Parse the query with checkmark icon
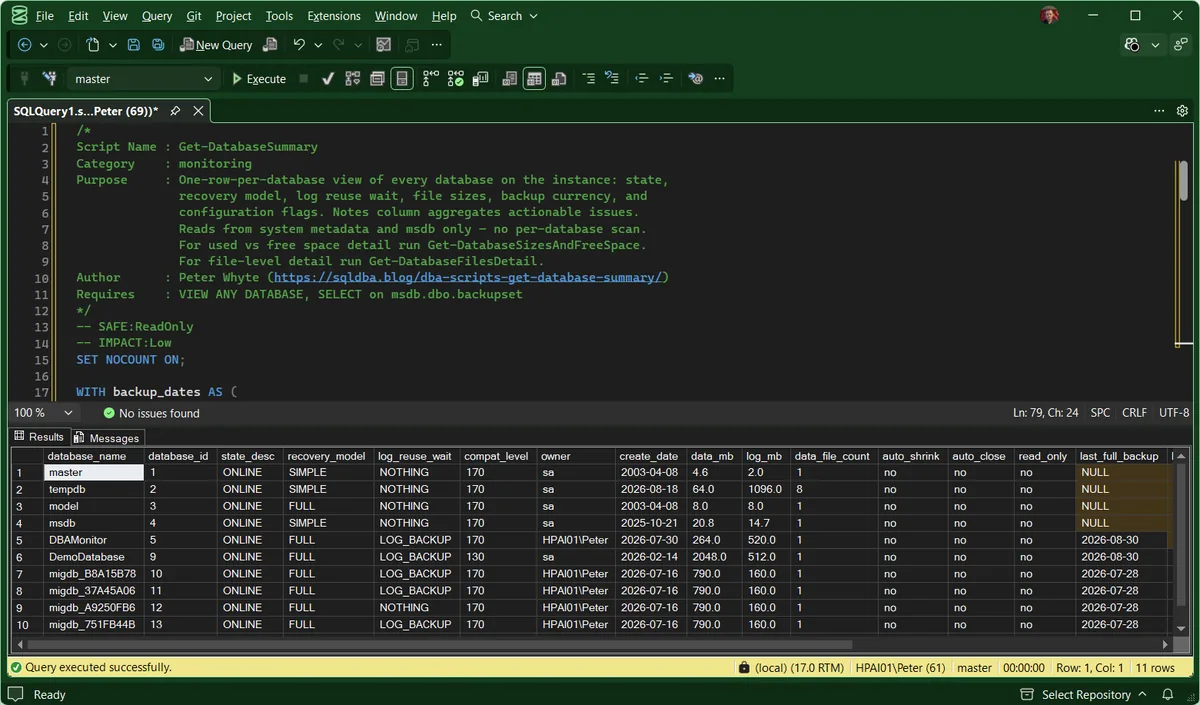The height and width of the screenshot is (705, 1200). (x=328, y=78)
